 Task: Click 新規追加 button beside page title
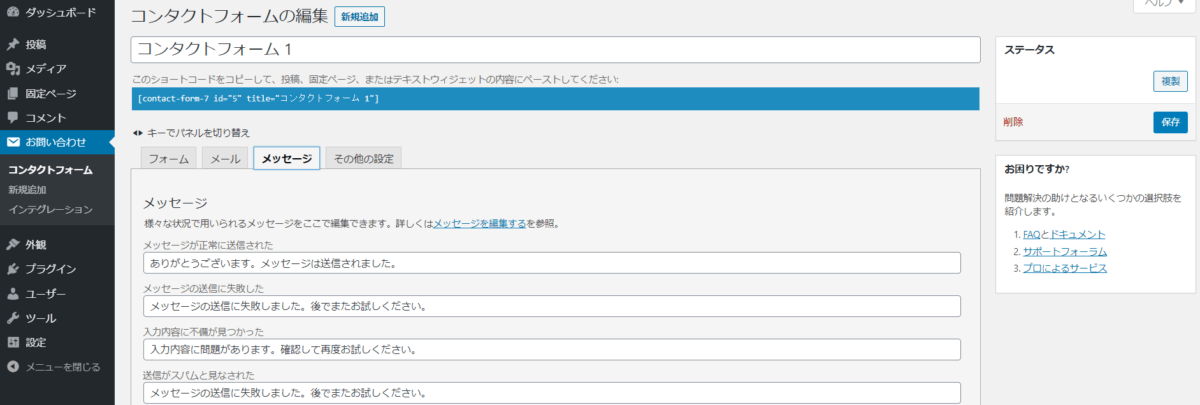click(360, 17)
